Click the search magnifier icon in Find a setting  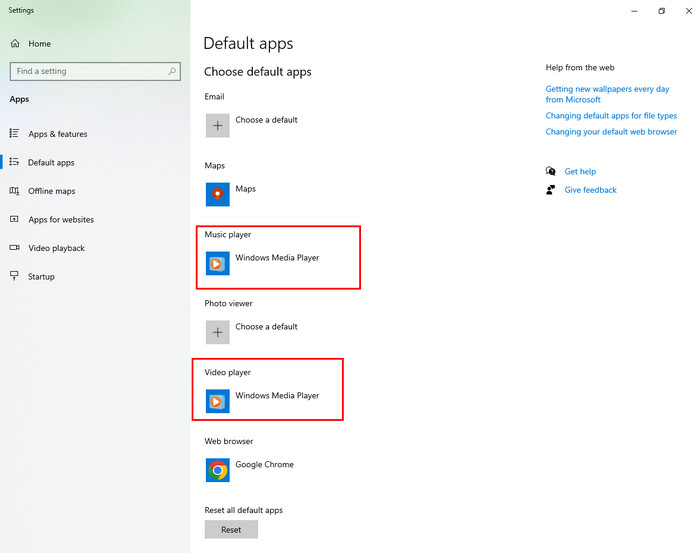(173, 72)
